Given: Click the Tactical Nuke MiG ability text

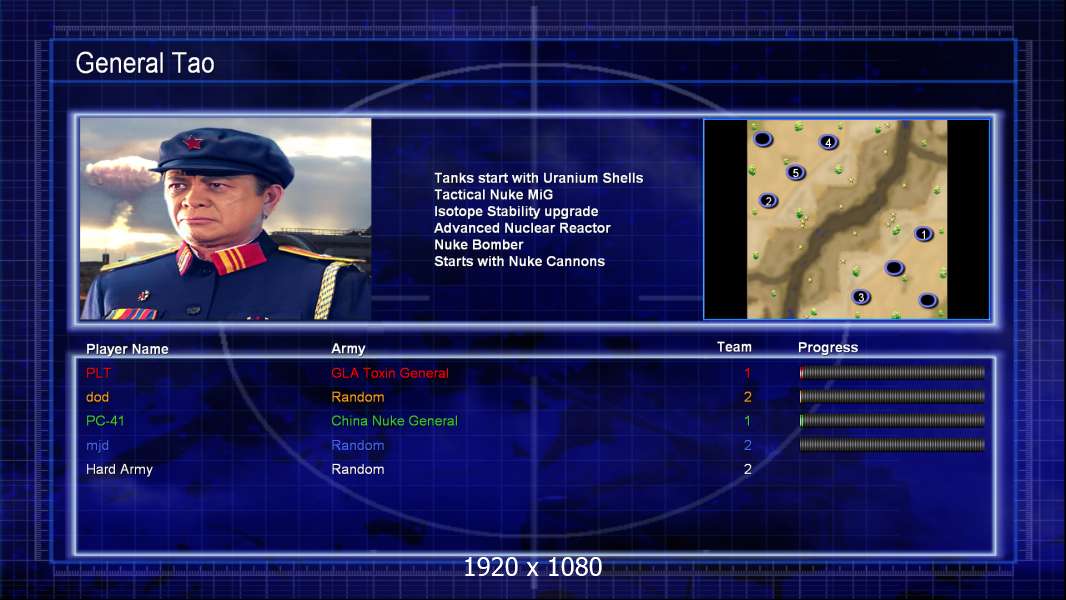Looking at the screenshot, I should click(x=494, y=194).
